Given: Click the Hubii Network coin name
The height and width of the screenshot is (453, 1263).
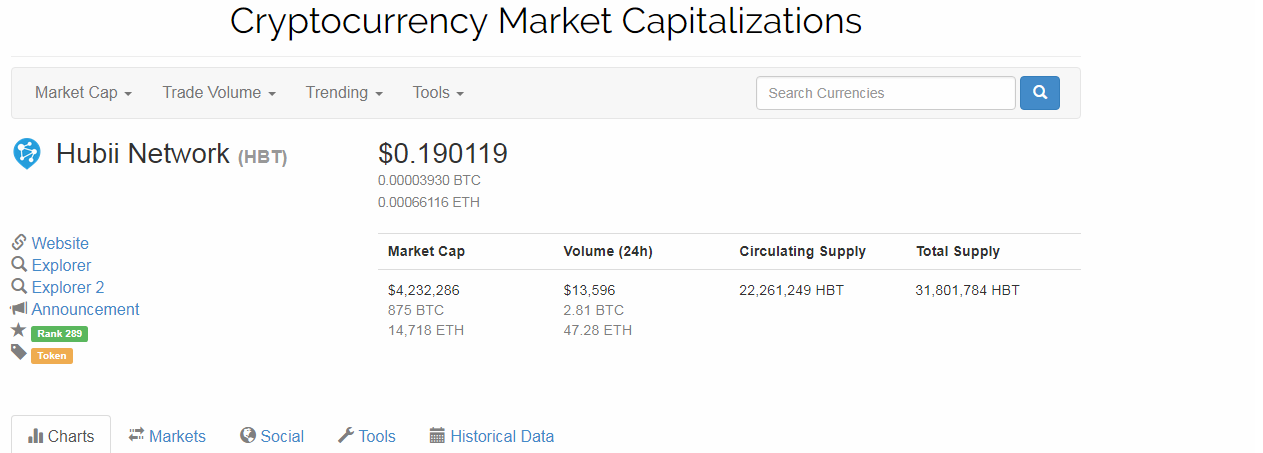Looking at the screenshot, I should 143,153.
